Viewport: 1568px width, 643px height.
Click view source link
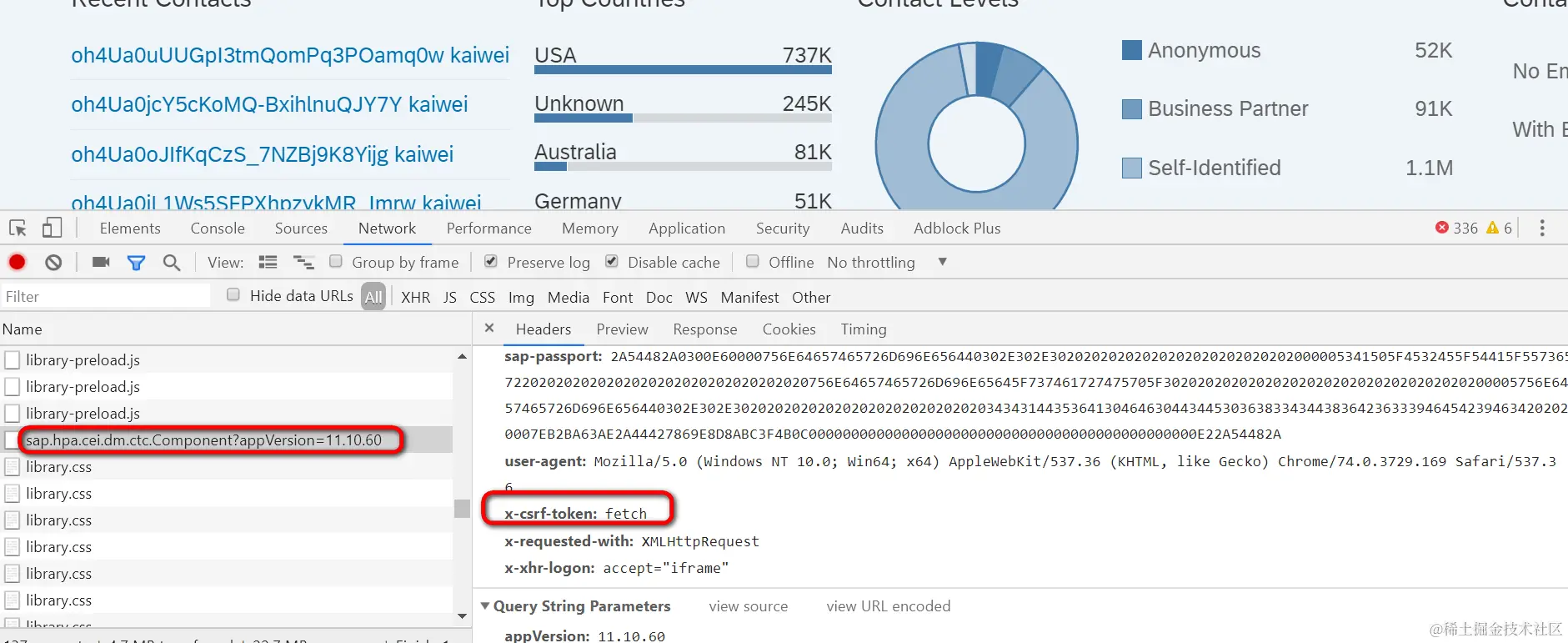(x=749, y=606)
